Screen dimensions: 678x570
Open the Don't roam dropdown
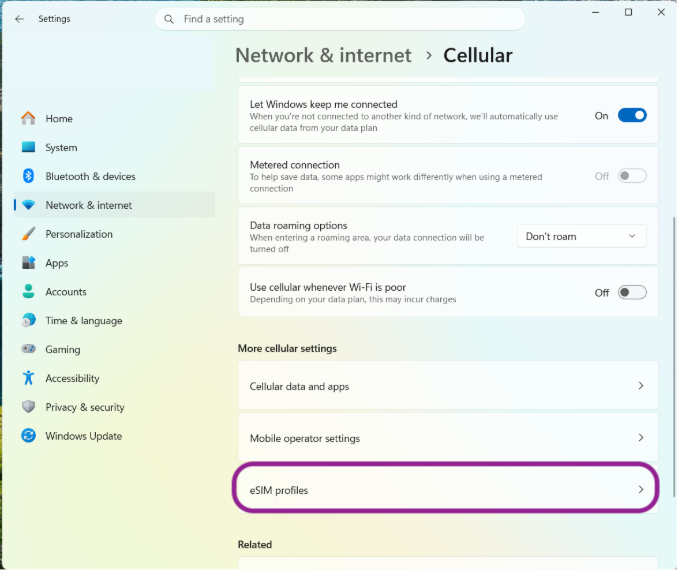click(582, 236)
